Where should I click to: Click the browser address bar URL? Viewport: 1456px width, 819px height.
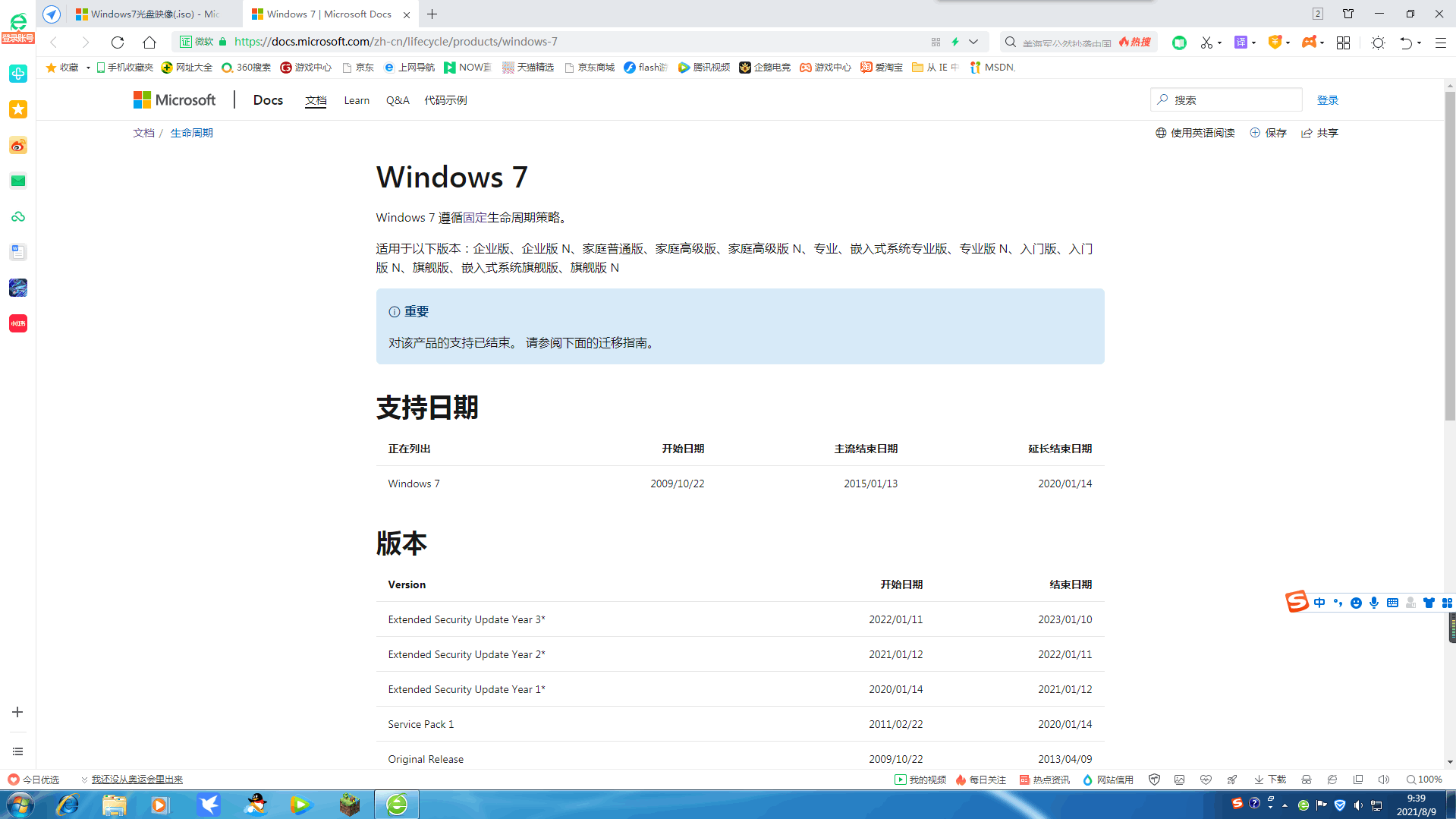[x=396, y=42]
